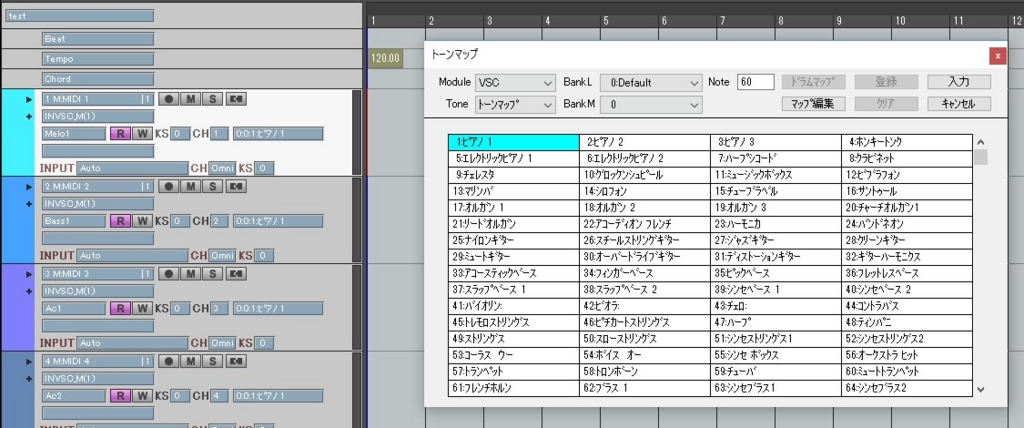Select tone 1:ピアノ 1
Viewport: 1024px width, 428px height.
tap(513, 142)
